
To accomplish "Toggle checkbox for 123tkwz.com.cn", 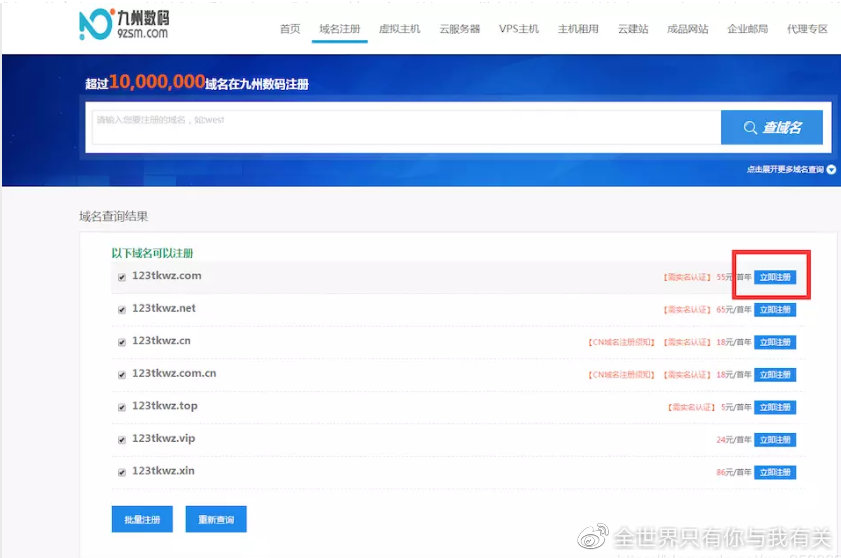I will (x=122, y=375).
